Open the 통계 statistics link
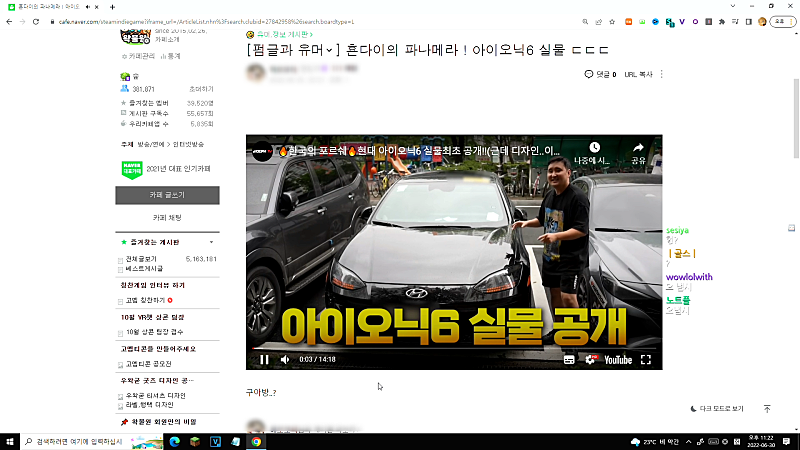800x450 pixels. click(170, 56)
